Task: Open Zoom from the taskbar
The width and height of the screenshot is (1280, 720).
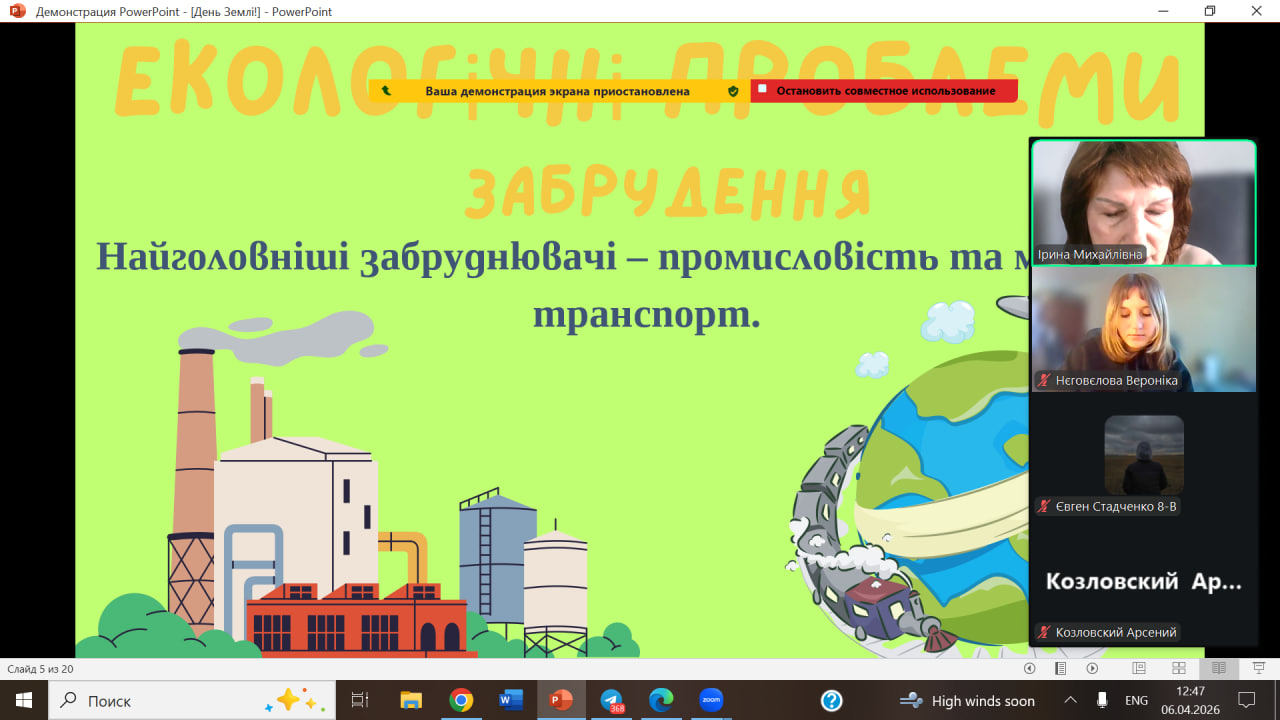Action: (x=711, y=700)
